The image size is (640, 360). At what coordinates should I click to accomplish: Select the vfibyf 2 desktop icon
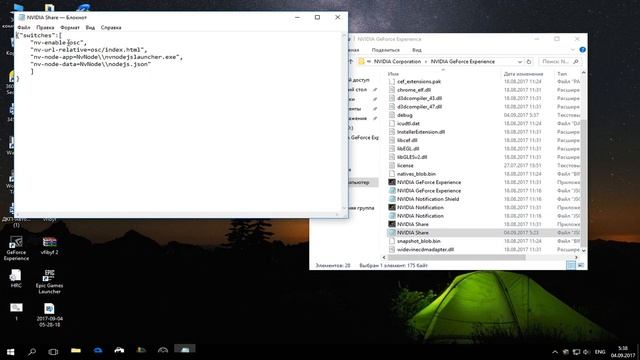click(49, 246)
